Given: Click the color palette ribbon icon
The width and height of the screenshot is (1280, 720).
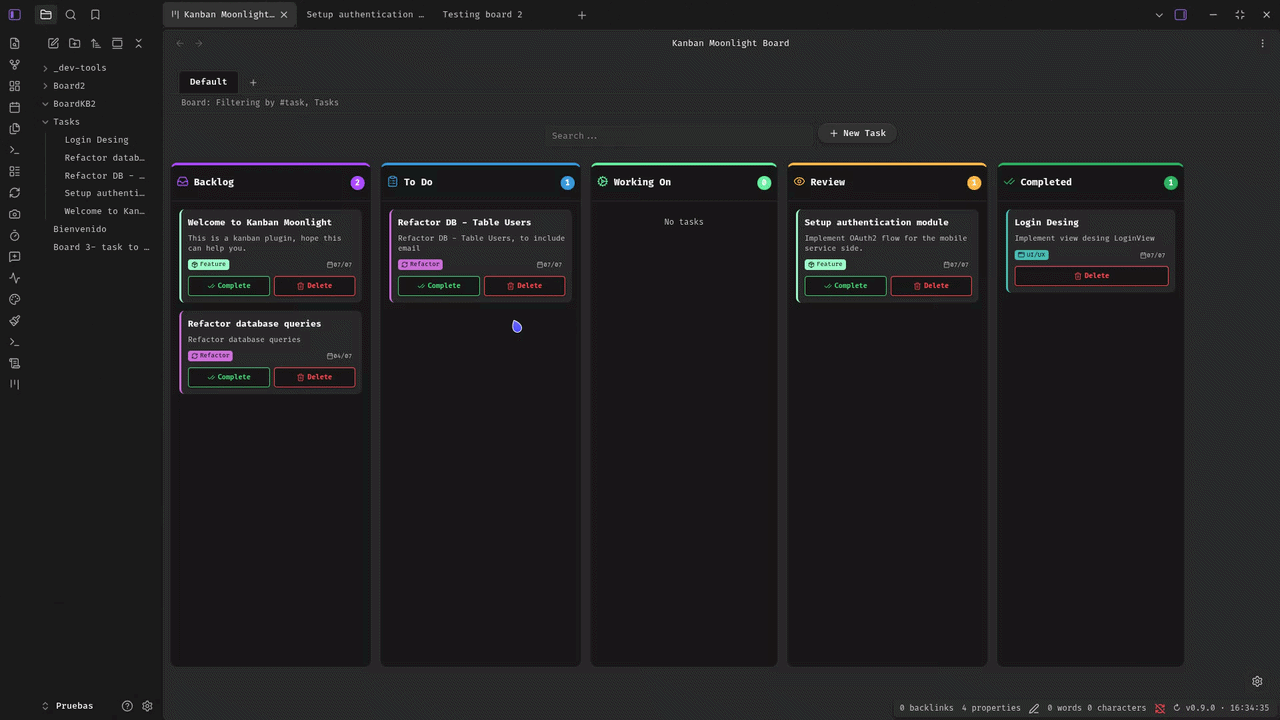Looking at the screenshot, I should point(14,299).
